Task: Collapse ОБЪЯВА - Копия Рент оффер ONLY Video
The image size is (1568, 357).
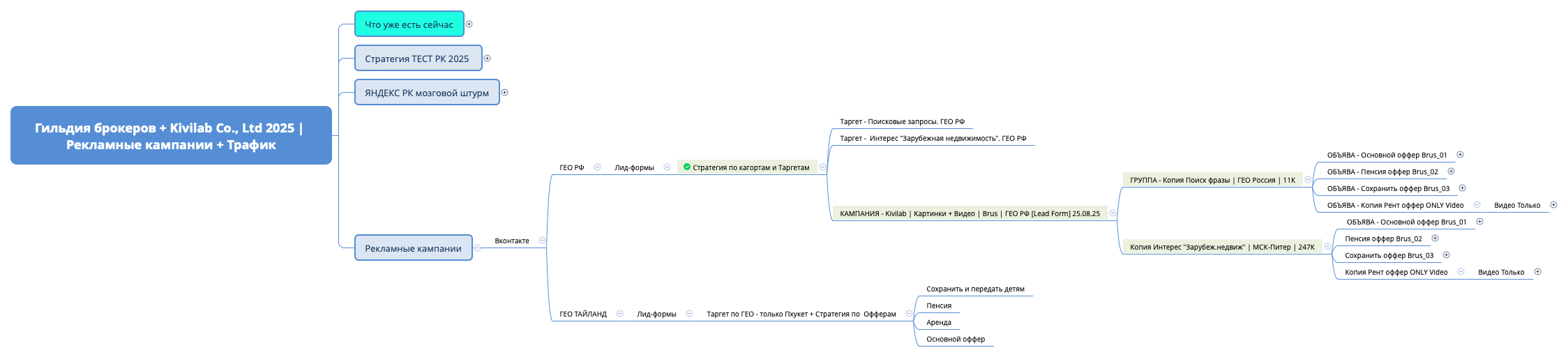Action: pos(1477,205)
